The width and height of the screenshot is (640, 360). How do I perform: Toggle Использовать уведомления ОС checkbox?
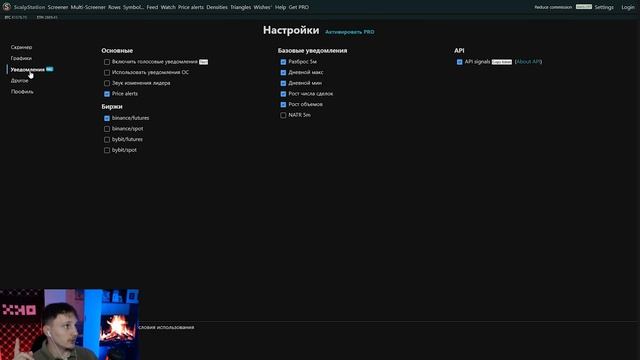coord(107,73)
